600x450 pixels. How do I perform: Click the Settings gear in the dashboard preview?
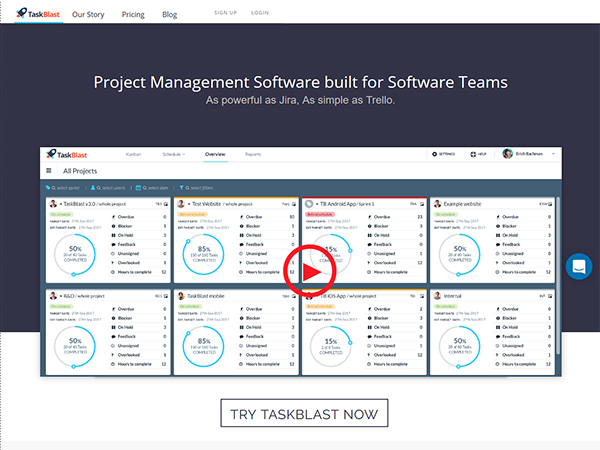434,154
